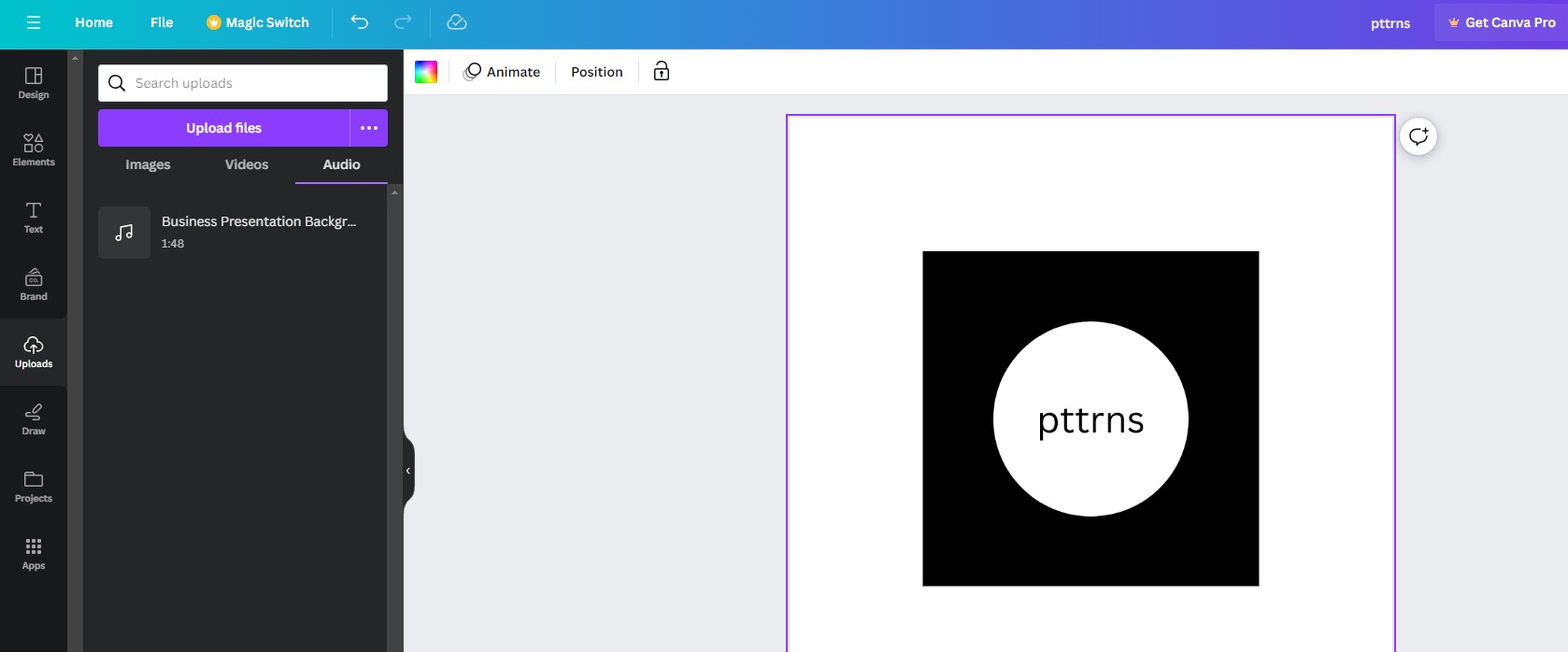Open the Projects panel
This screenshot has width=1568, height=652.
(34, 487)
